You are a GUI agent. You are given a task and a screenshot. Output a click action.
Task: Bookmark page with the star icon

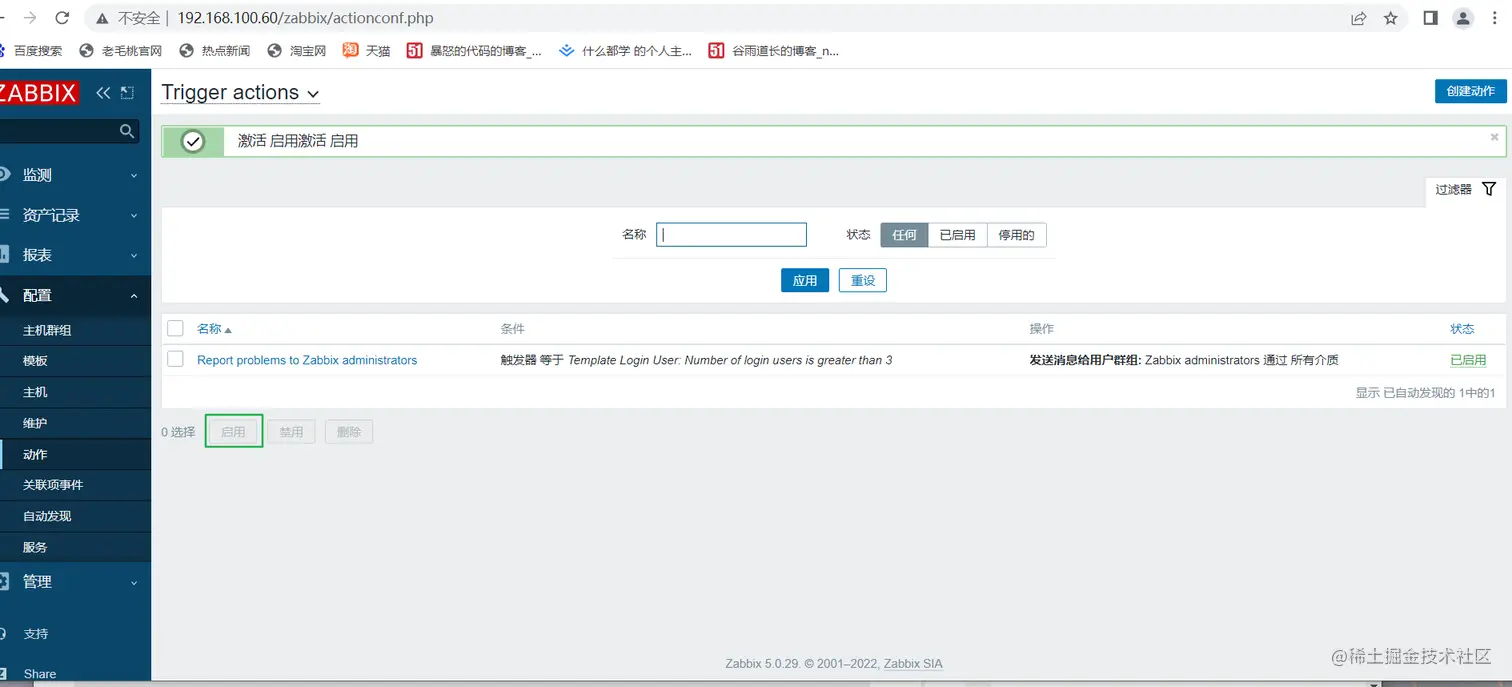(1390, 18)
